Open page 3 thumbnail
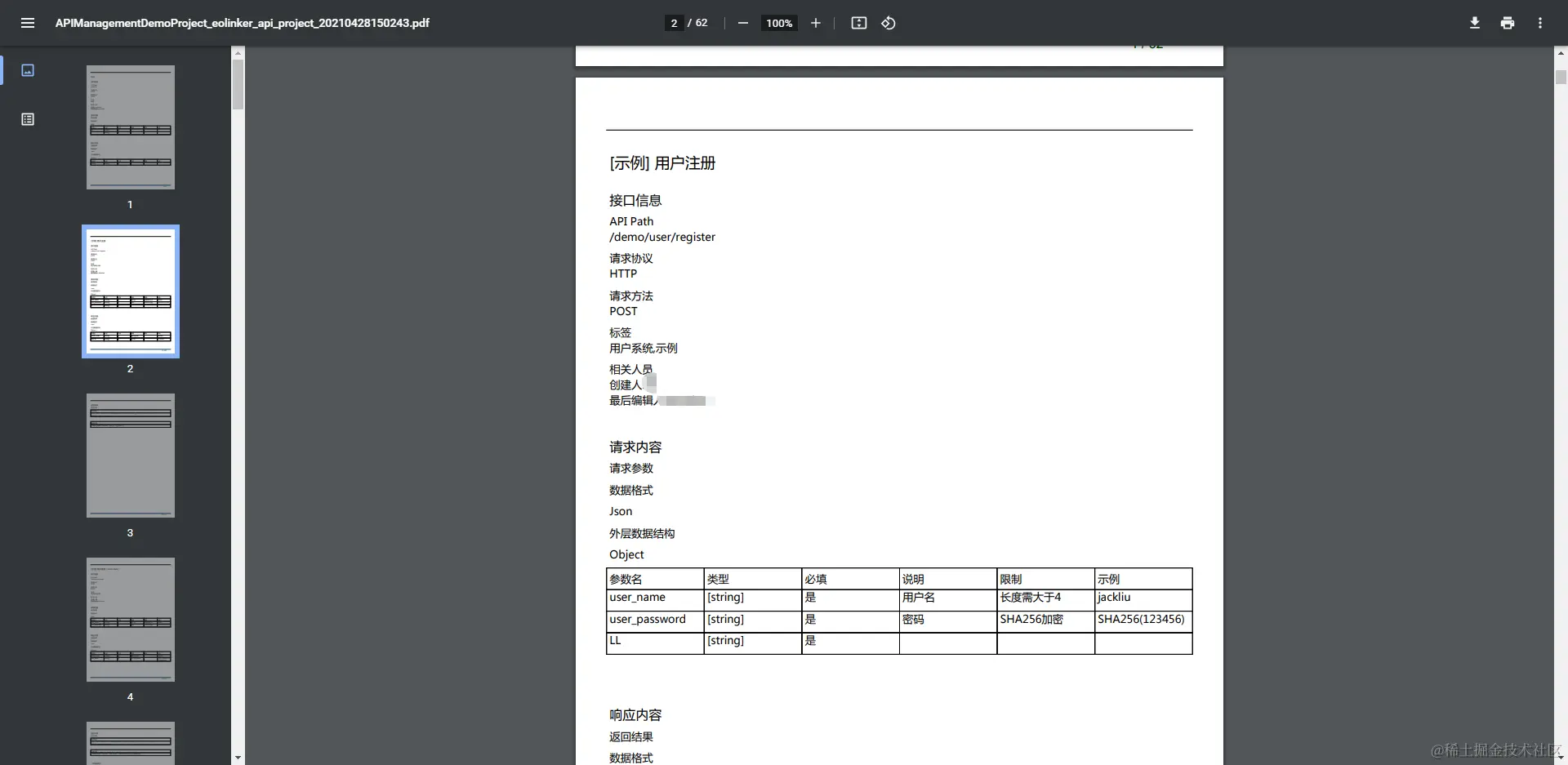Image resolution: width=1568 pixels, height=765 pixels. click(131, 456)
